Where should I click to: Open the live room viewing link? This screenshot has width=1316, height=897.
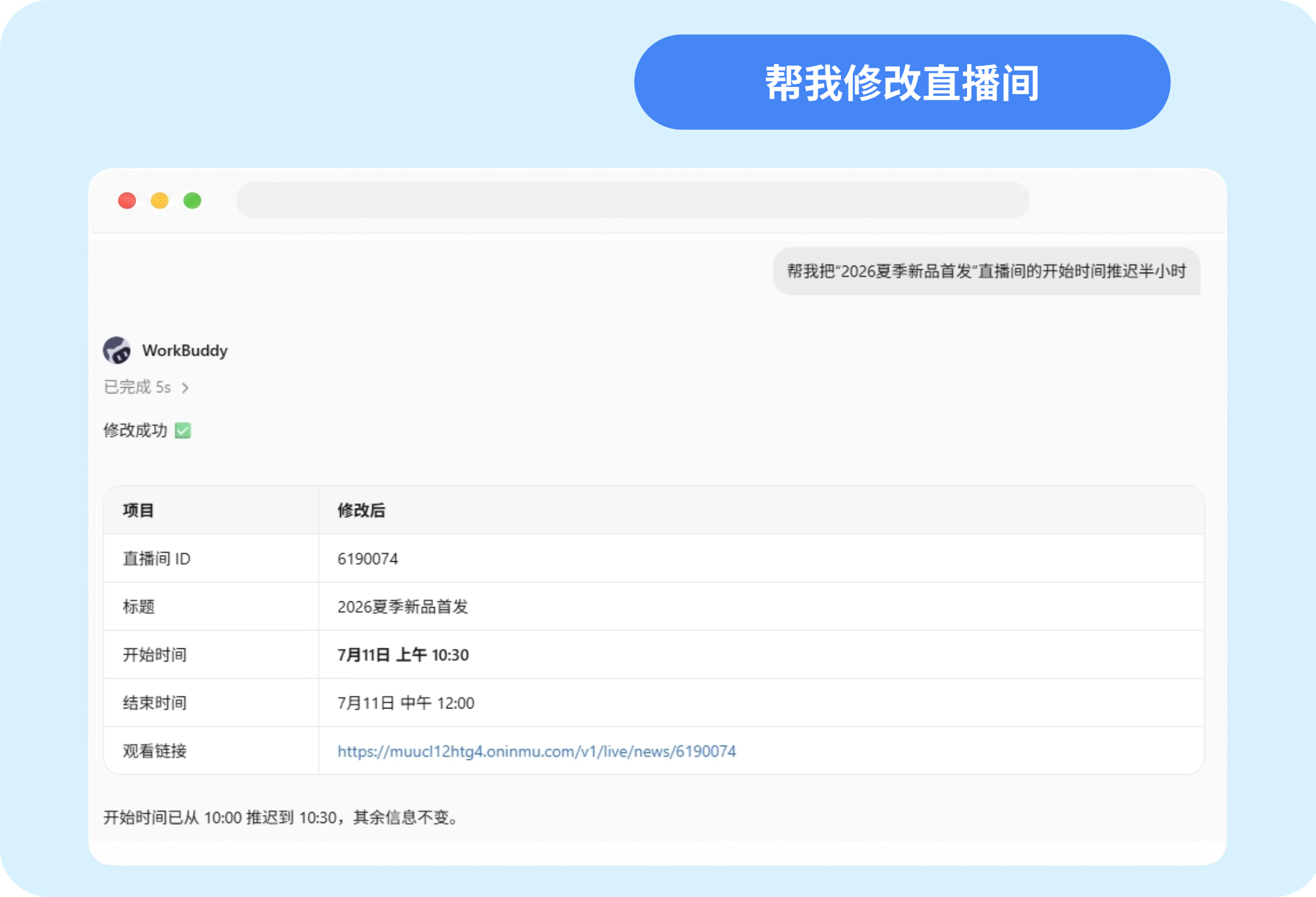point(536,751)
